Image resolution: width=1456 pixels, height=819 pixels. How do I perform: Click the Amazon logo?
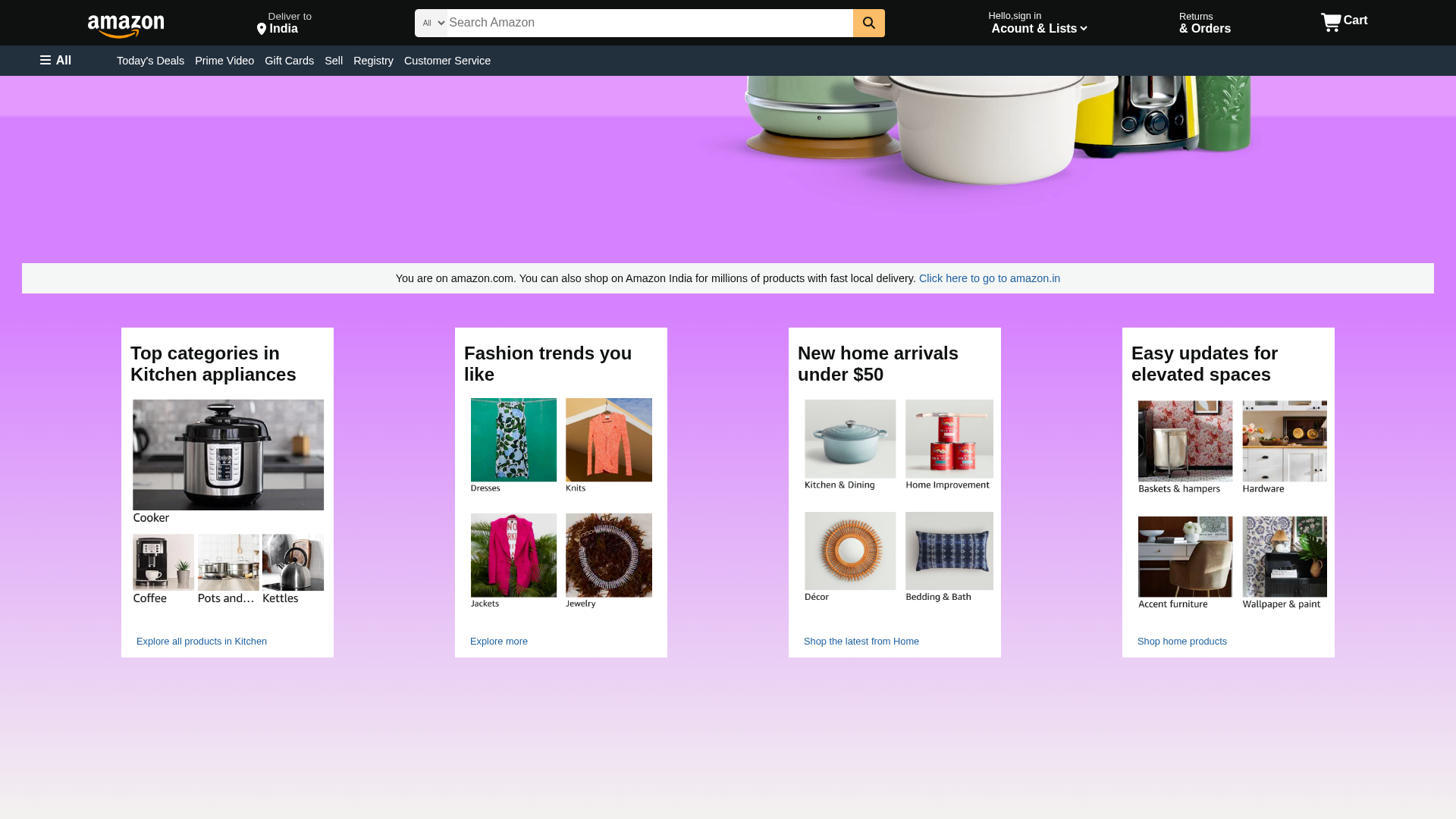pos(126,27)
